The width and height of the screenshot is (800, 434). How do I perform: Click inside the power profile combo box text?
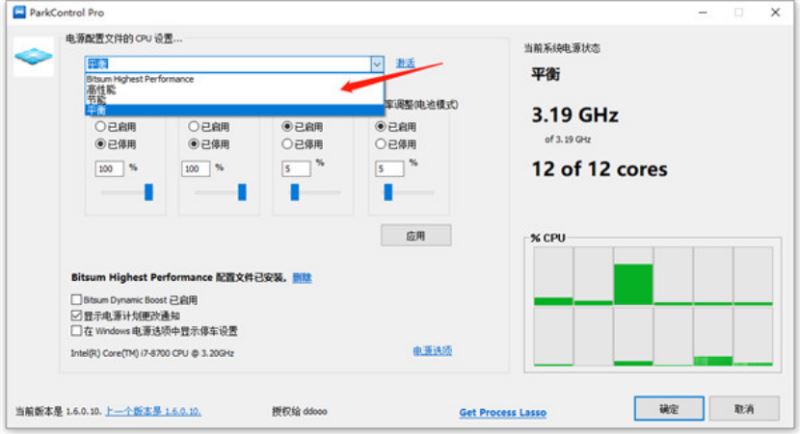tap(228, 64)
